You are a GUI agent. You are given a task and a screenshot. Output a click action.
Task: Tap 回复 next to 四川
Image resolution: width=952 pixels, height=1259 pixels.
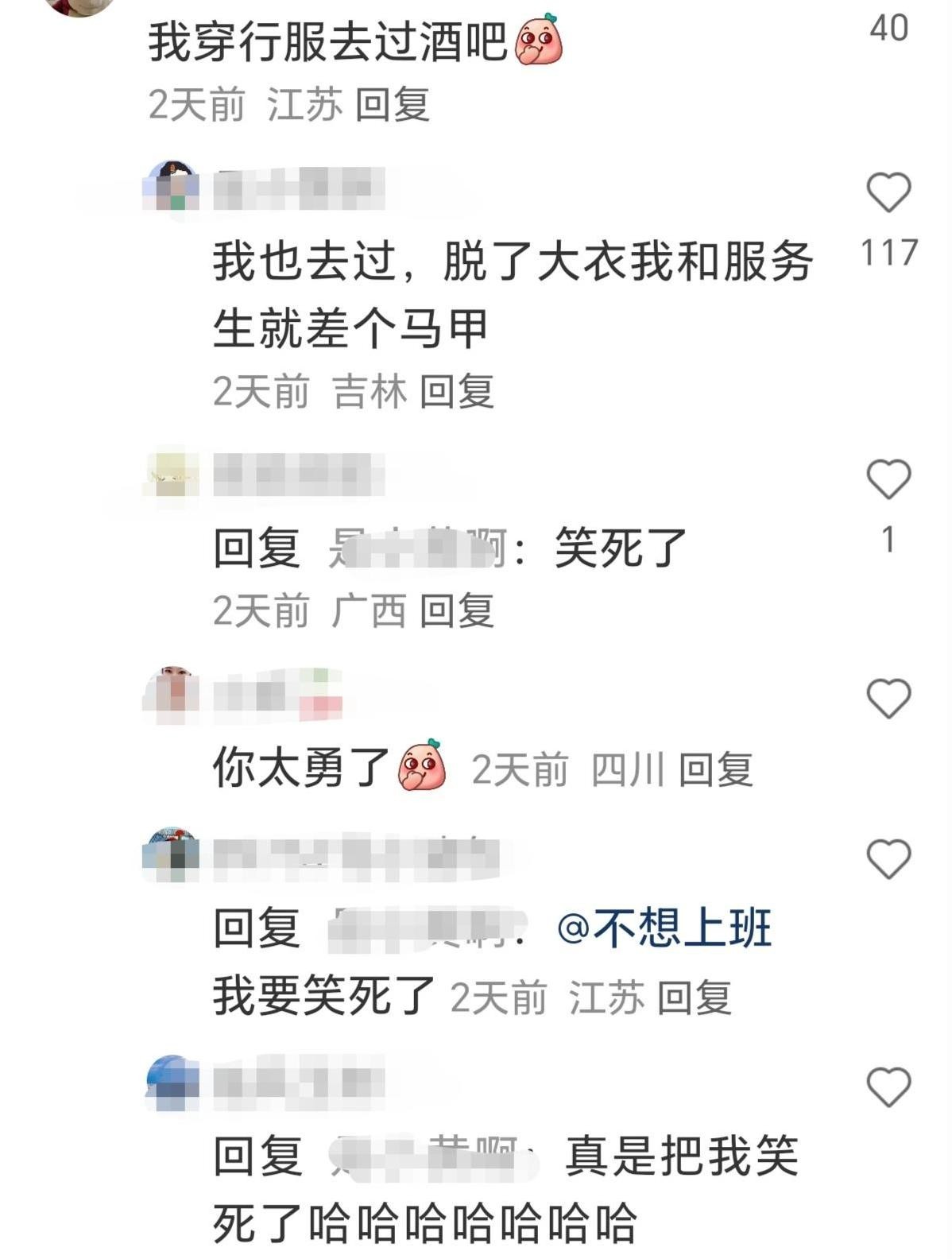(715, 769)
